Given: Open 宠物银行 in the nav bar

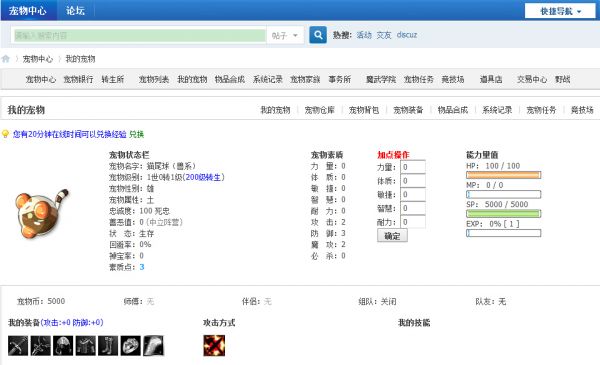Looking at the screenshot, I should pyautogui.click(x=78, y=79).
